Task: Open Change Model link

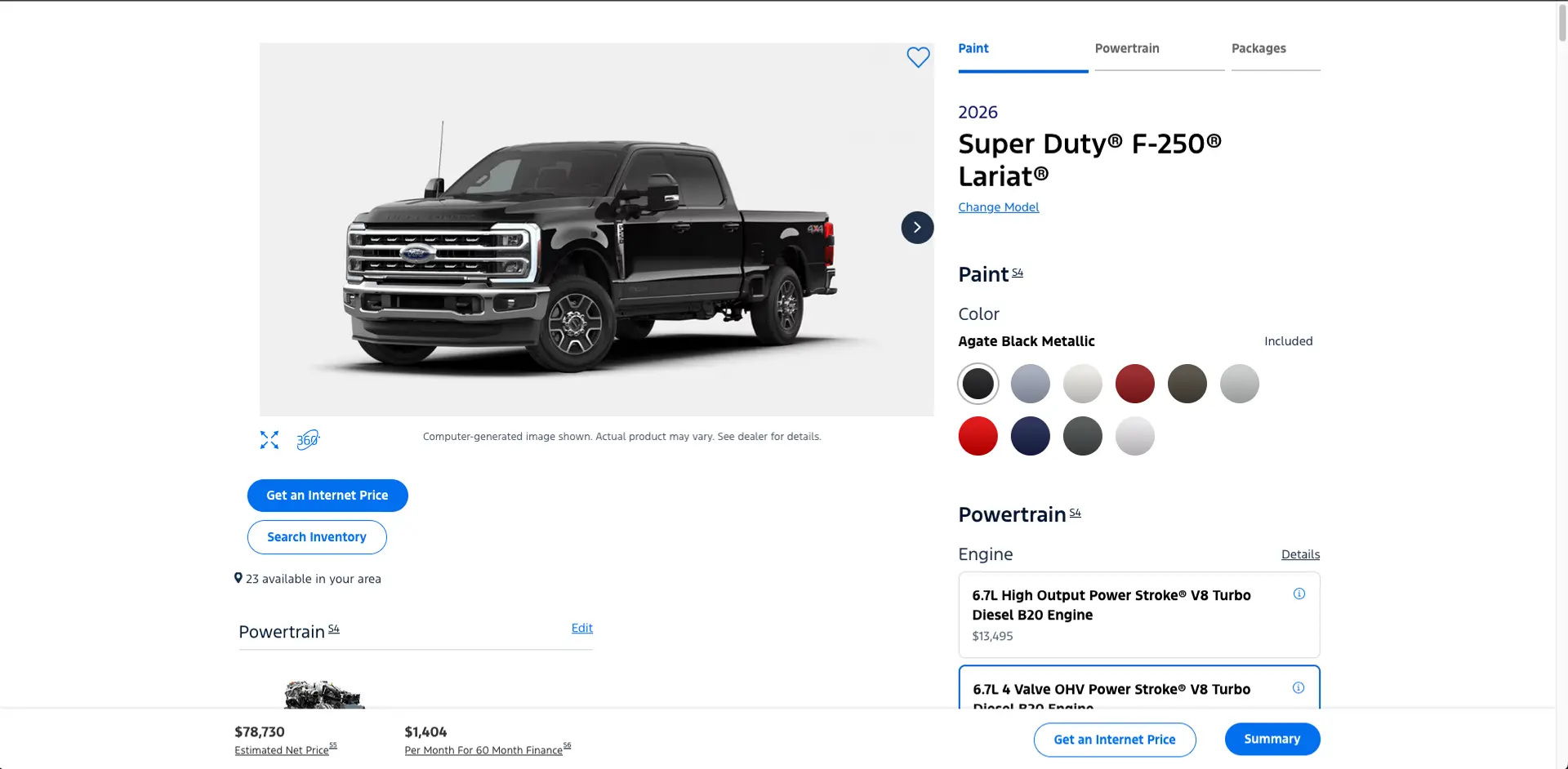Action: [998, 207]
